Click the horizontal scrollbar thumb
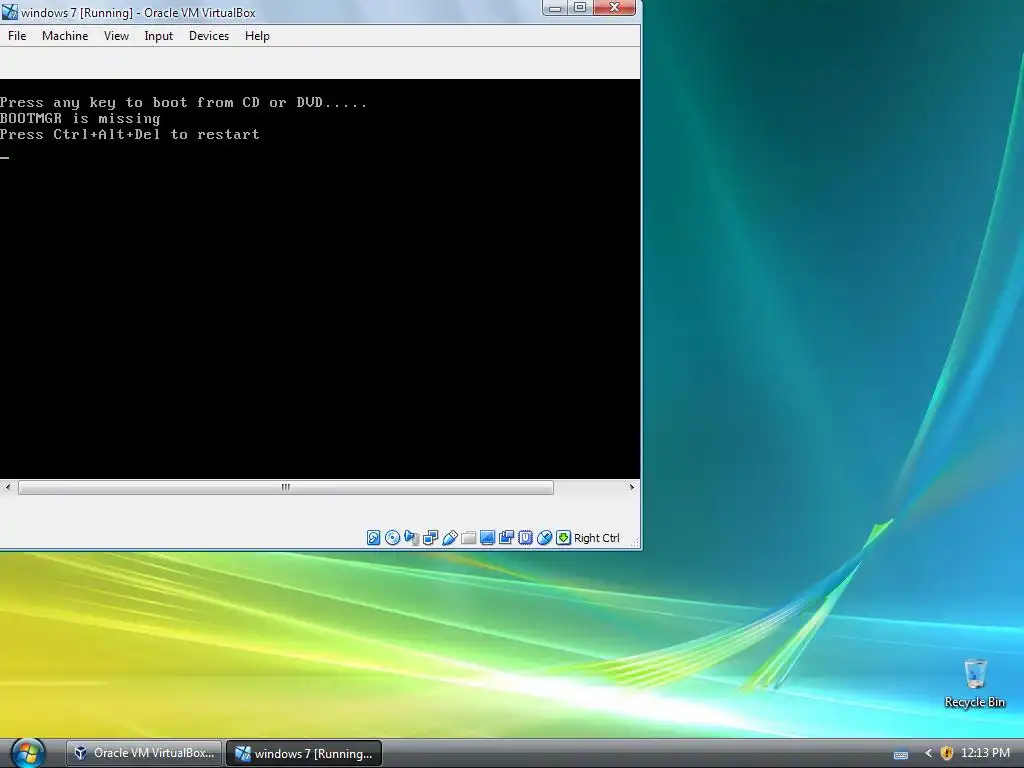 [285, 487]
